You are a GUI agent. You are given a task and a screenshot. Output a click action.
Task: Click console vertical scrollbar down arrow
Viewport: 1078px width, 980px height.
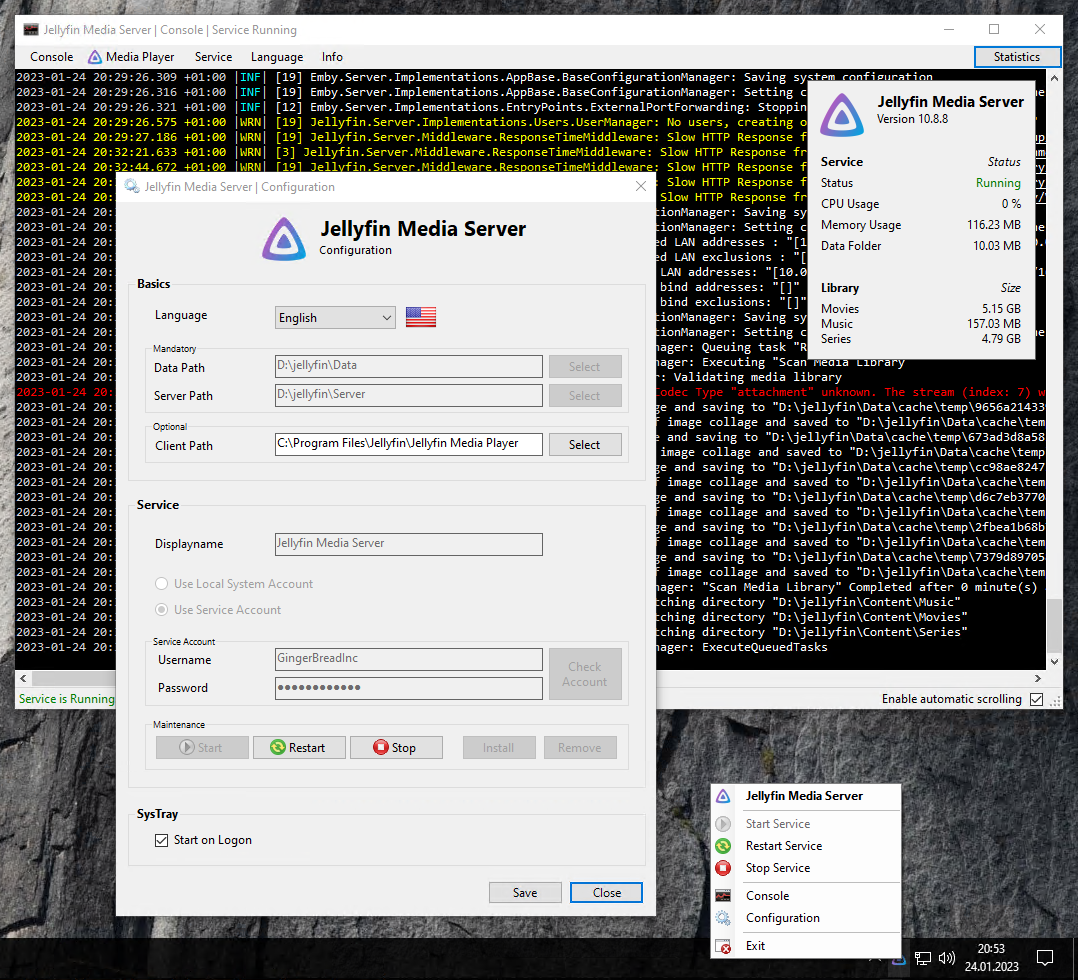coord(1054,662)
